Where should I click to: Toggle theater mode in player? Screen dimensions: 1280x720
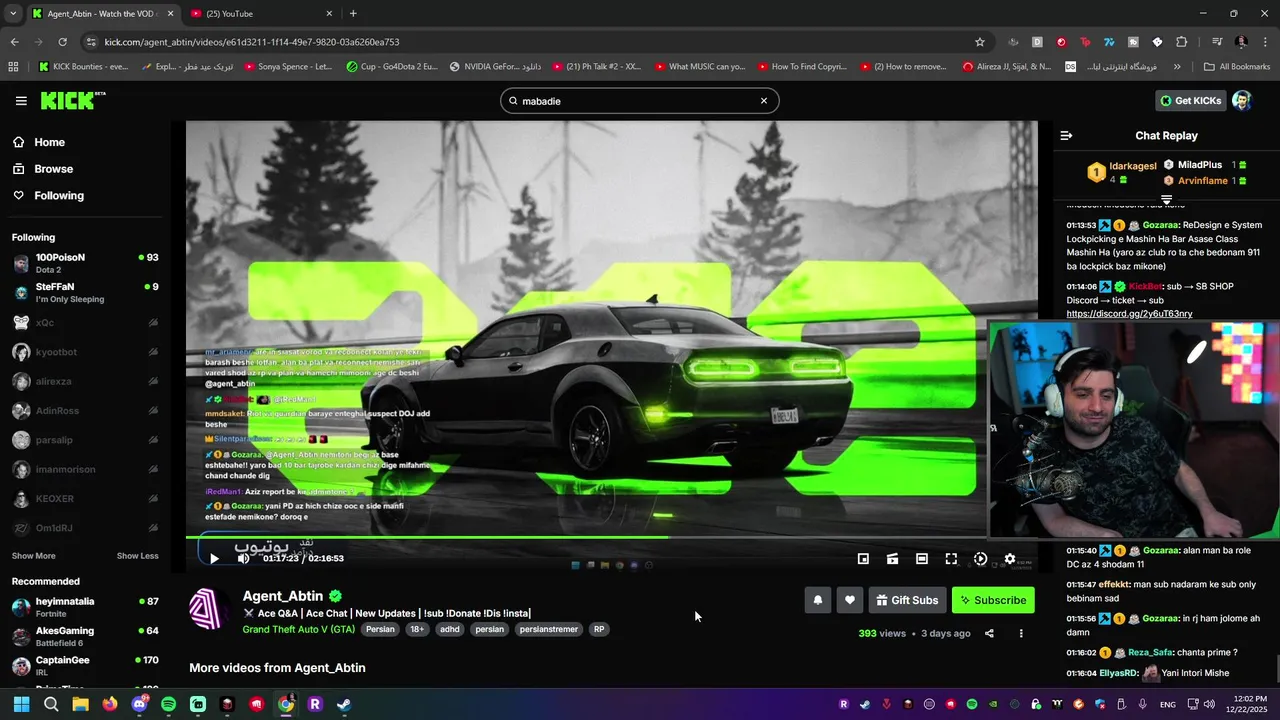(x=922, y=559)
